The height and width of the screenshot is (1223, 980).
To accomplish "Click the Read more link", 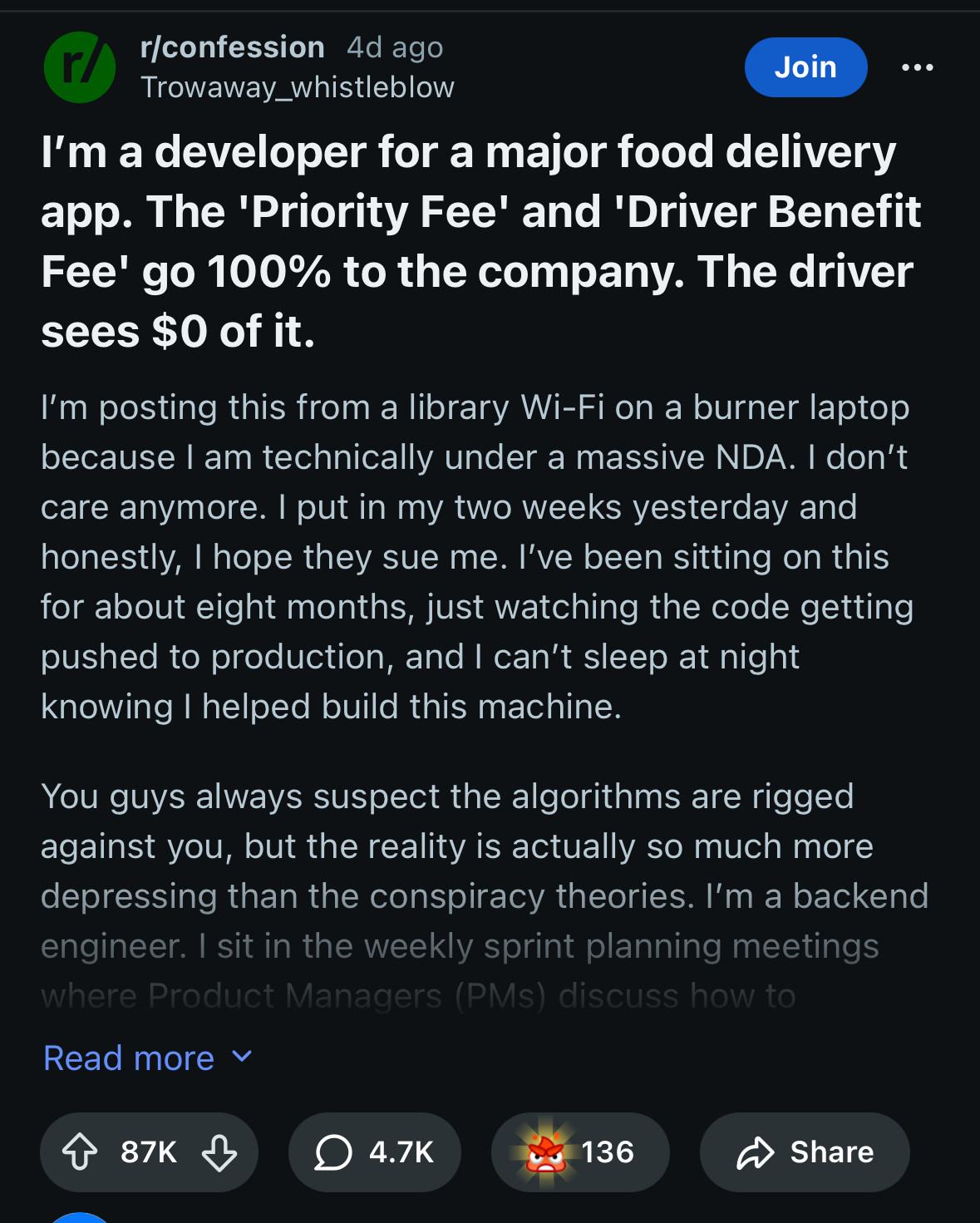I will (129, 1058).
